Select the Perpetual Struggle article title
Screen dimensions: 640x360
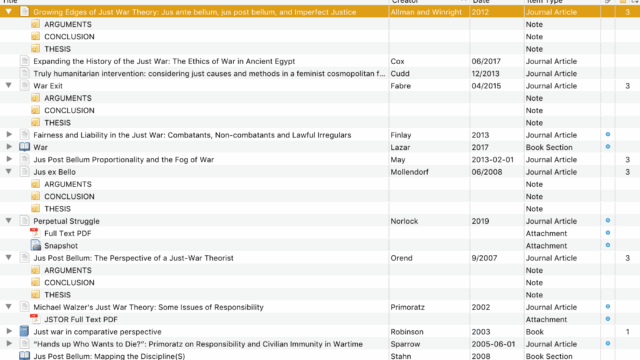click(67, 221)
